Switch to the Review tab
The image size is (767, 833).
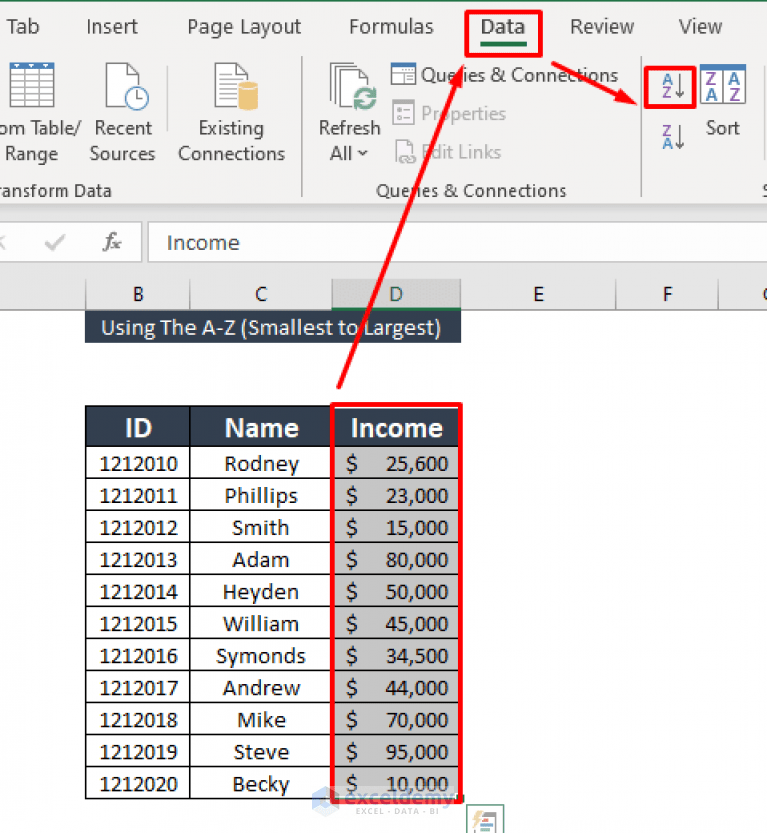coord(602,27)
